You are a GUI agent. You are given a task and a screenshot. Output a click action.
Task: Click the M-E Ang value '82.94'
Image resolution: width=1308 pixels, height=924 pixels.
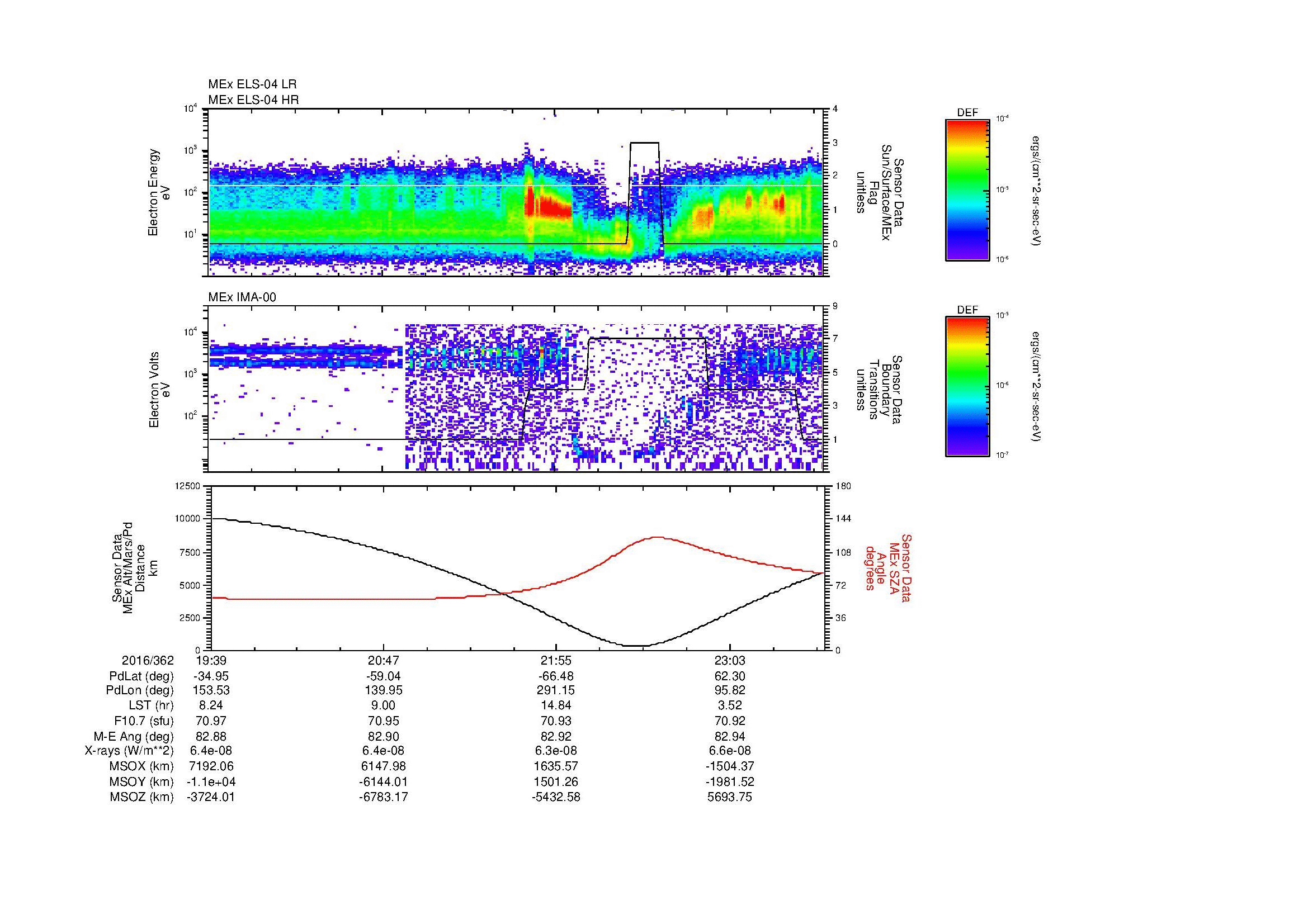[x=730, y=737]
